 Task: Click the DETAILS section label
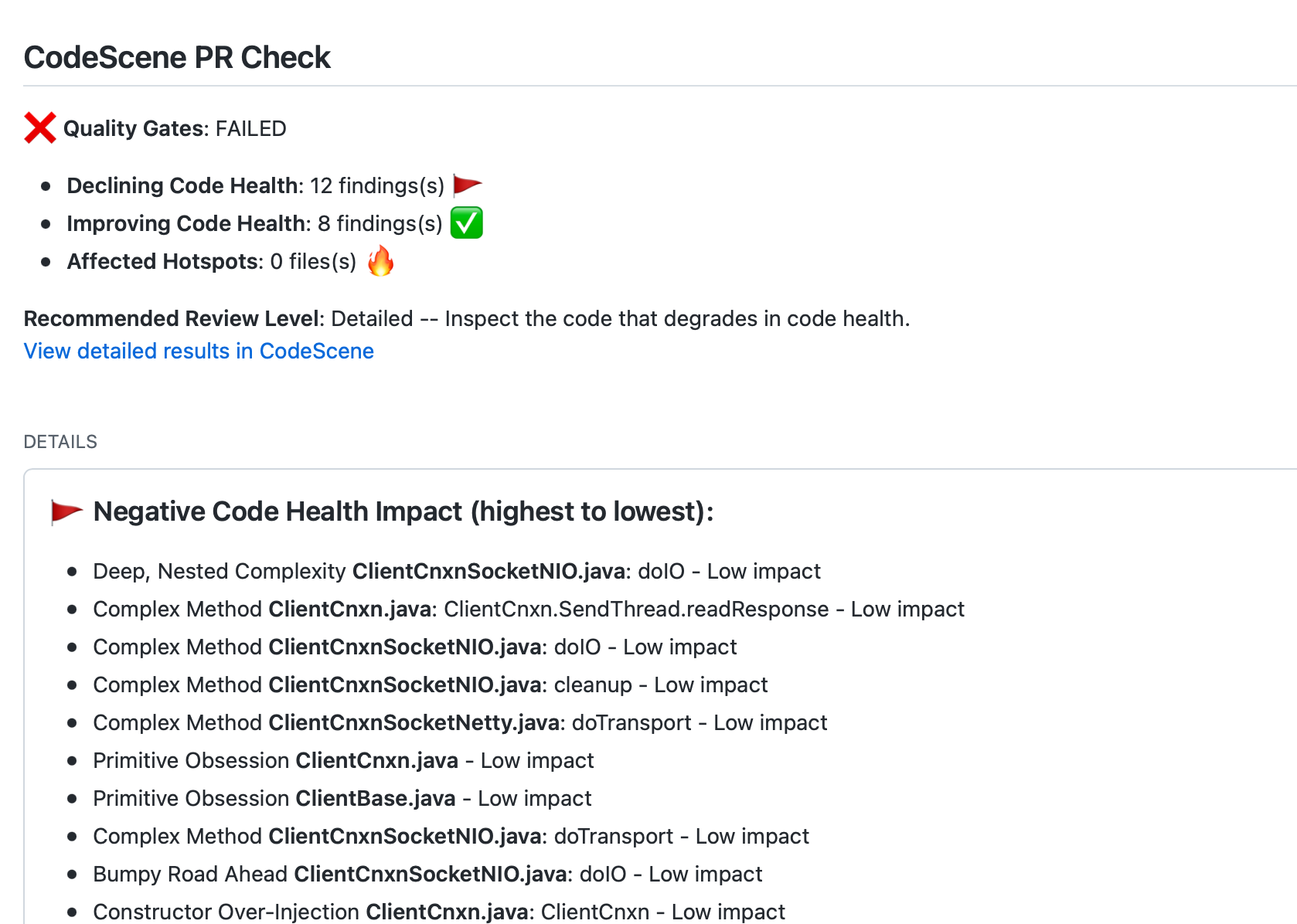click(60, 442)
